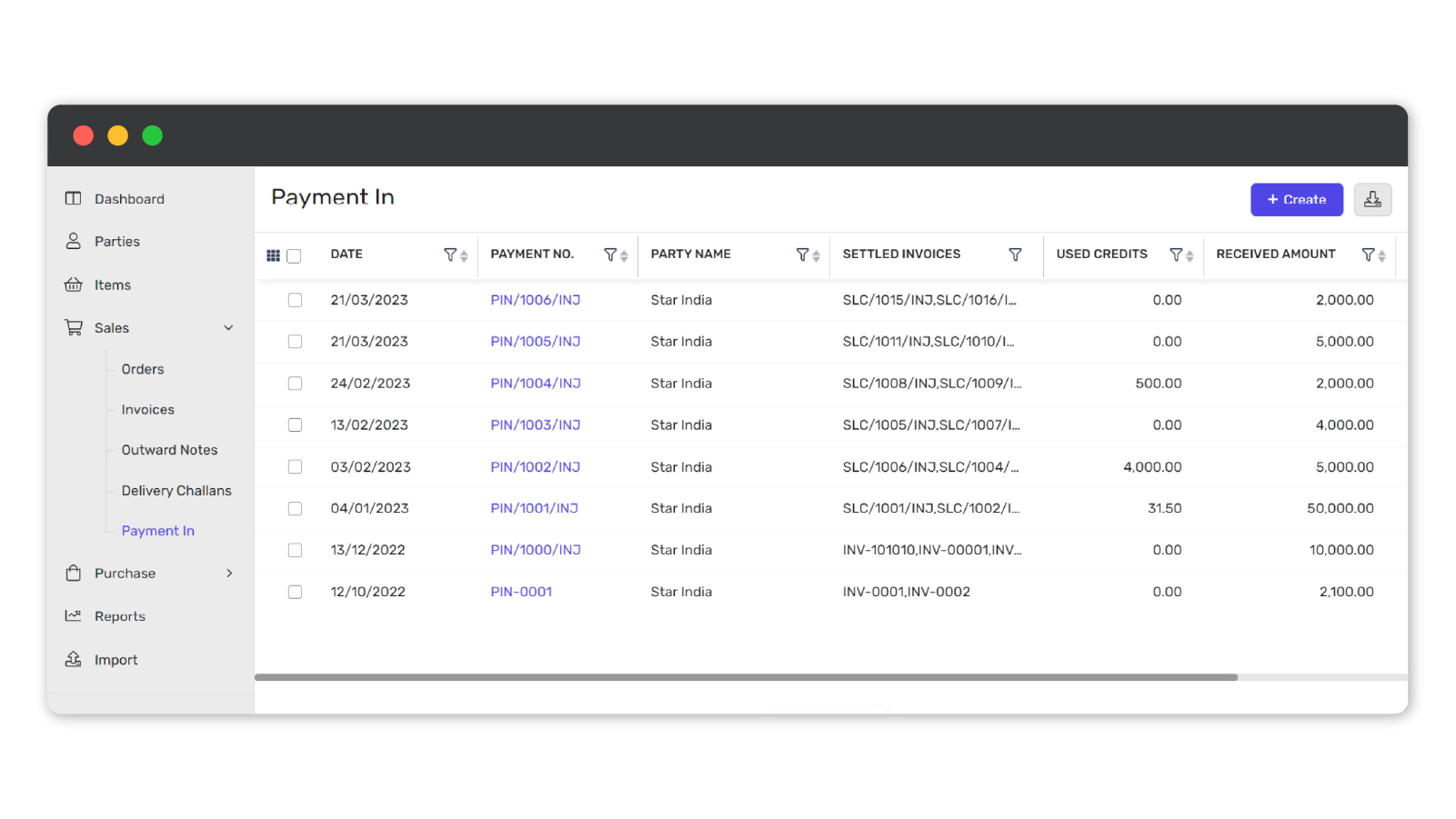Filter the Date column

449,255
